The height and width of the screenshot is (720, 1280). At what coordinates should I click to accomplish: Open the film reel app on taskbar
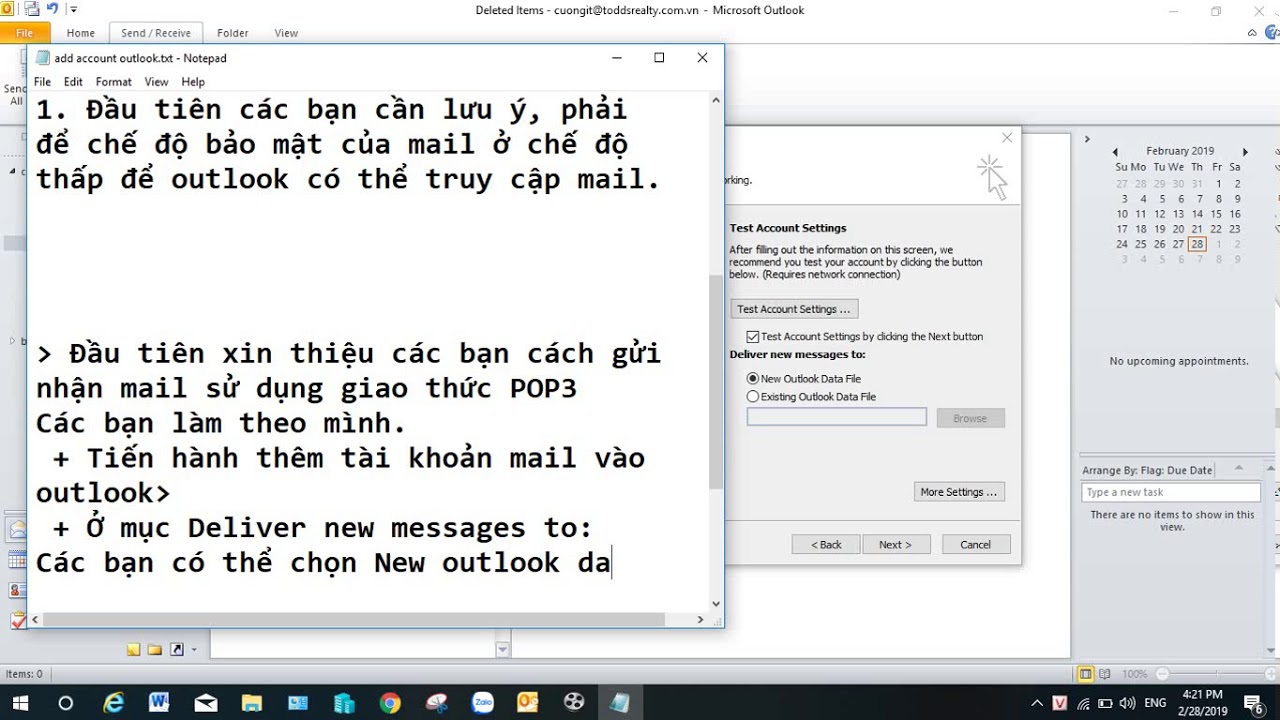[574, 702]
